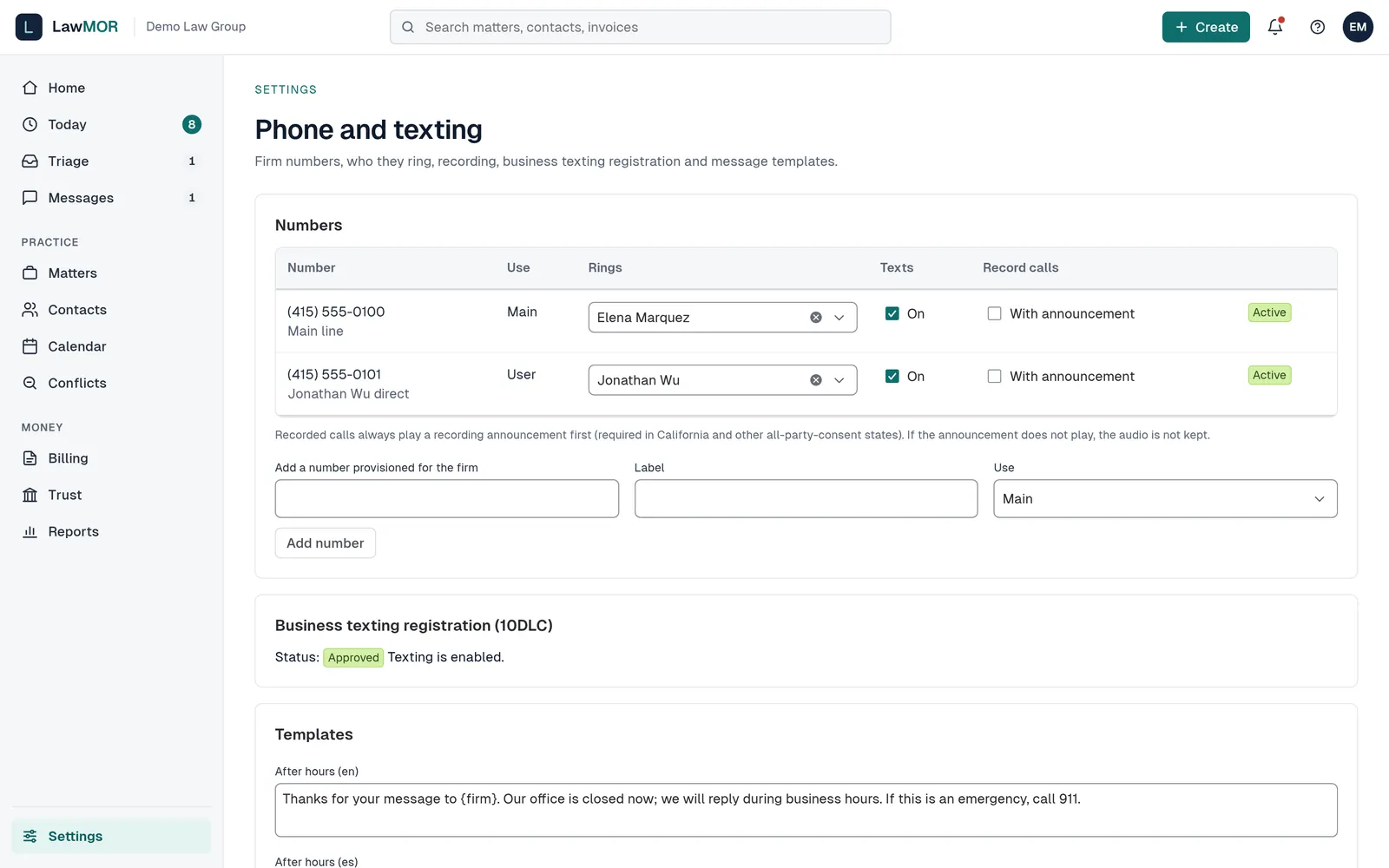Click the Messages chat bubble icon

tap(30, 198)
